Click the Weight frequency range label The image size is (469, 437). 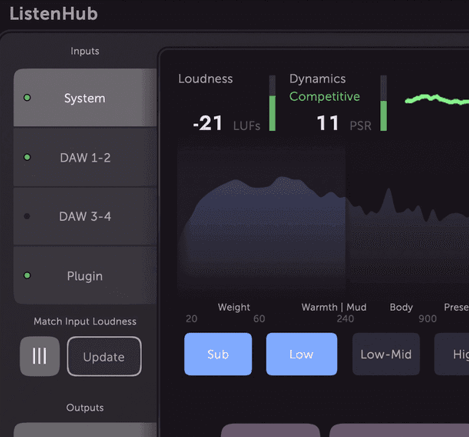point(234,307)
